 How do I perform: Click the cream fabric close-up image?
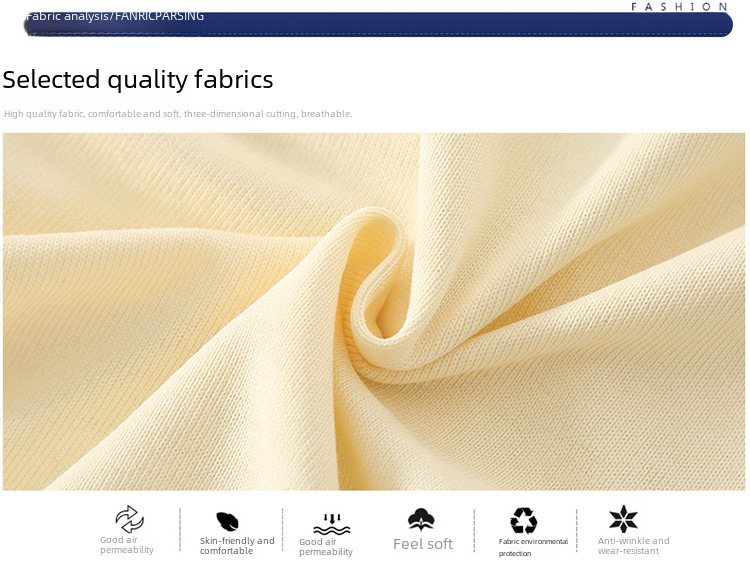point(374,311)
